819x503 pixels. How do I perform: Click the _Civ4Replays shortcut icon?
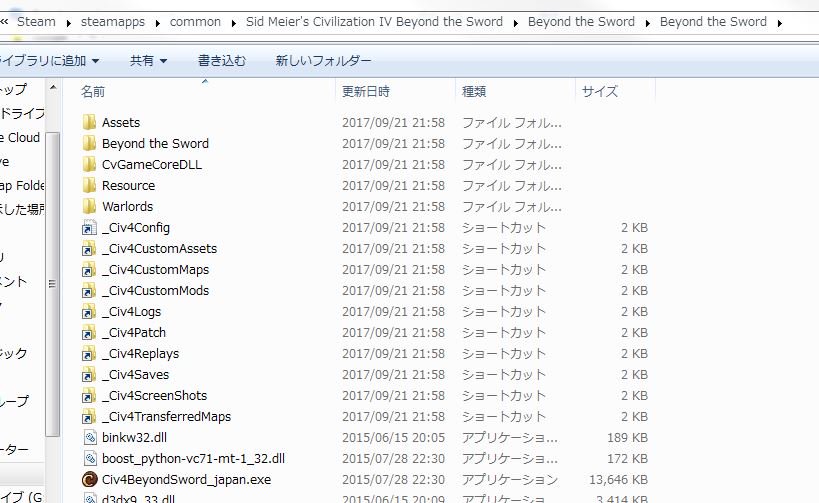pos(89,354)
